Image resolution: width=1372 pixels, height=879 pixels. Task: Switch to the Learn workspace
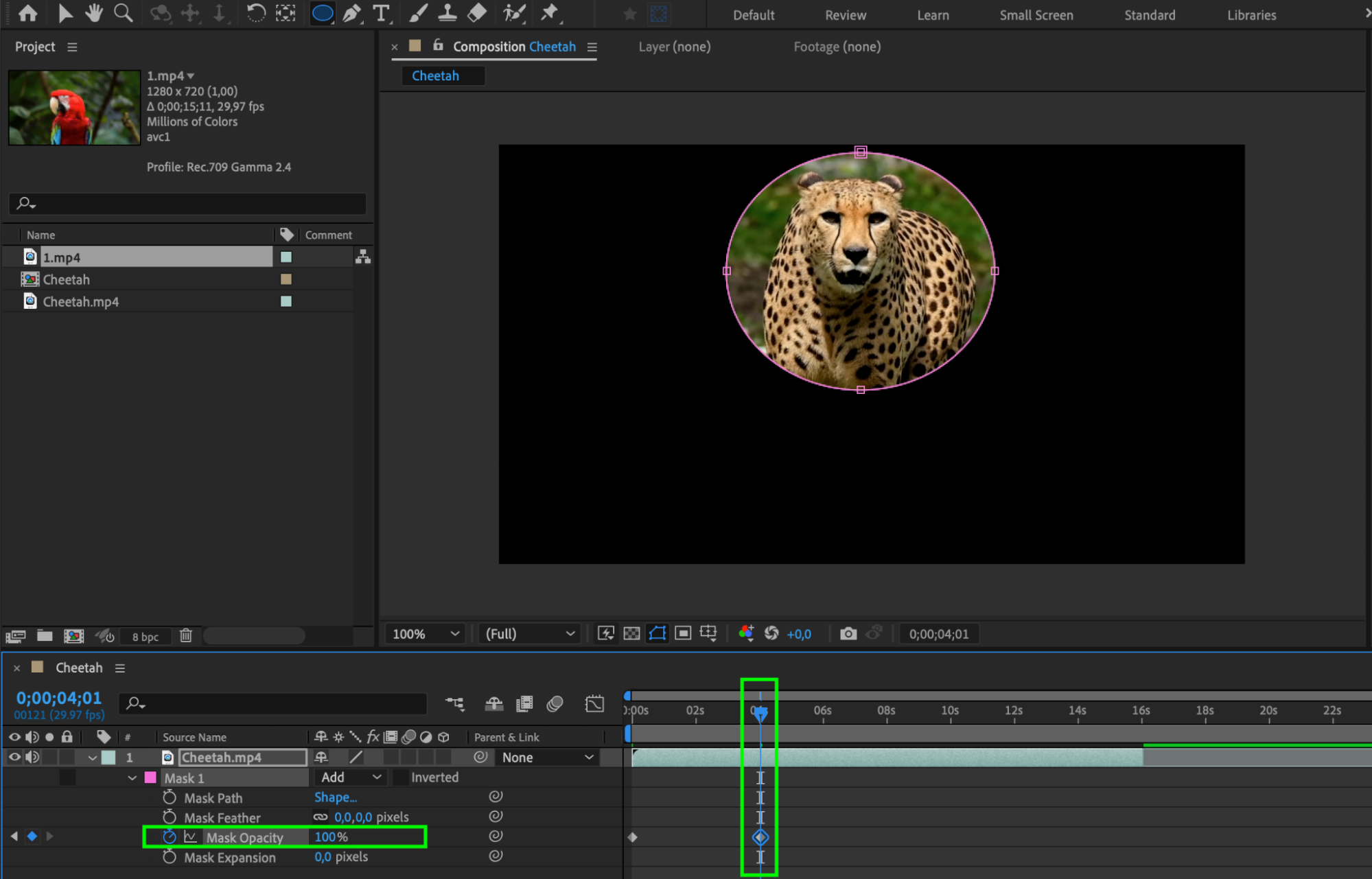click(933, 15)
